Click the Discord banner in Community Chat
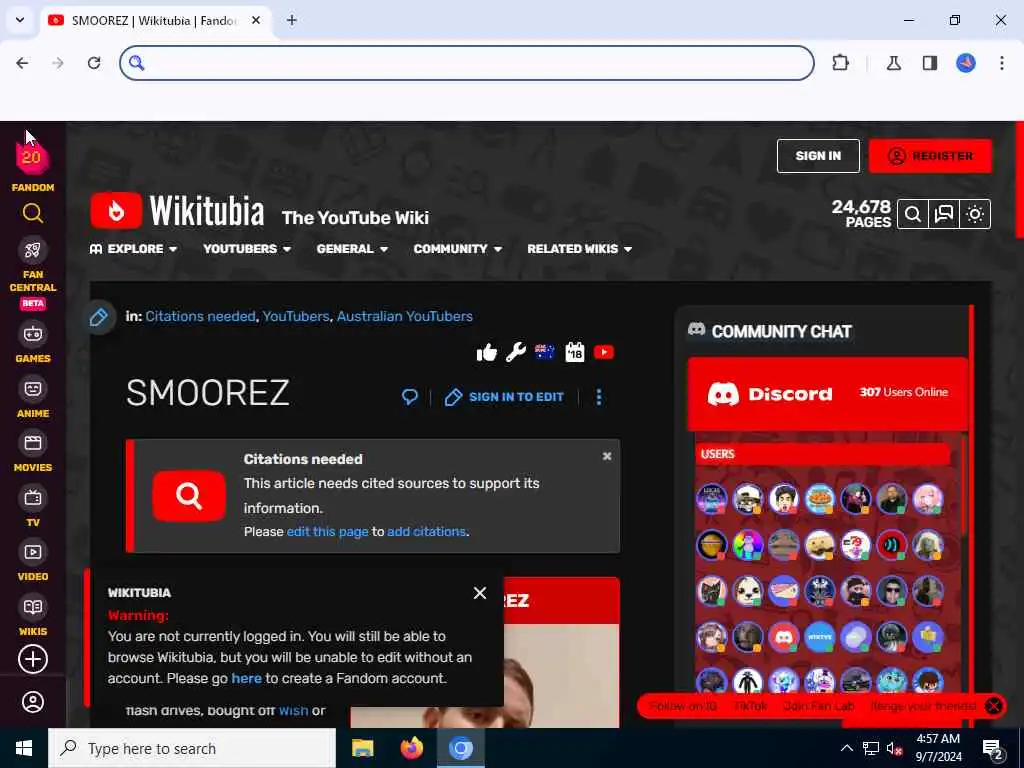Image resolution: width=1024 pixels, height=768 pixels. tap(827, 394)
